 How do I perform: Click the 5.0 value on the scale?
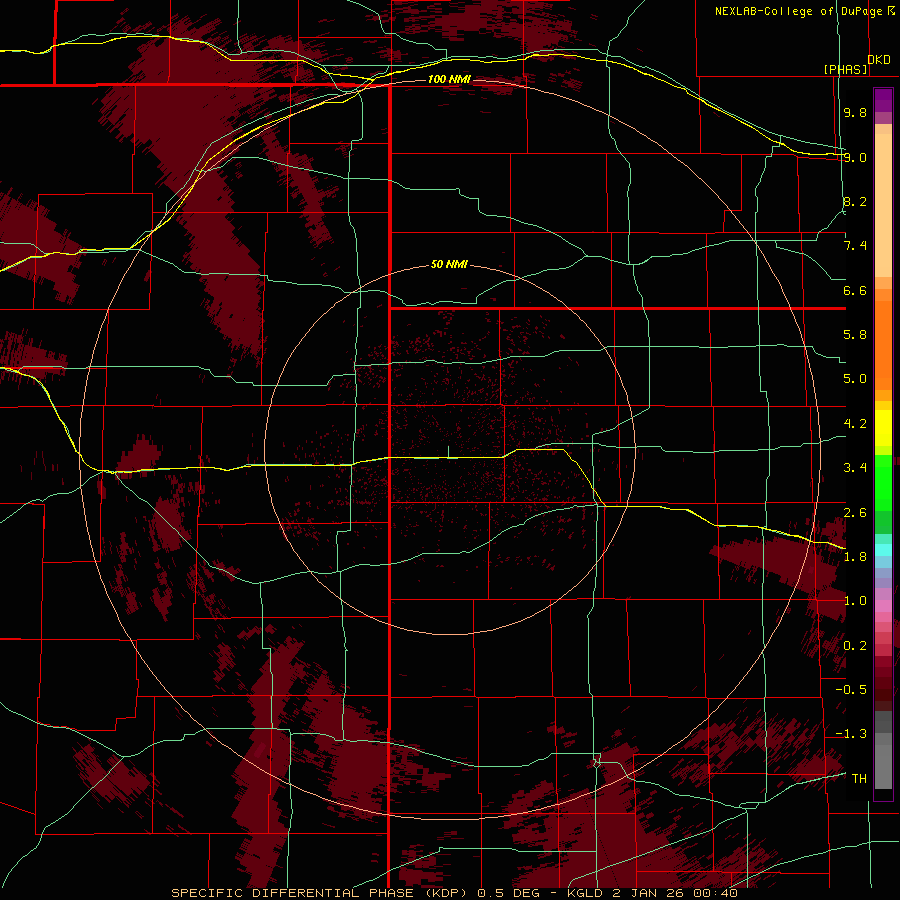[x=855, y=379]
